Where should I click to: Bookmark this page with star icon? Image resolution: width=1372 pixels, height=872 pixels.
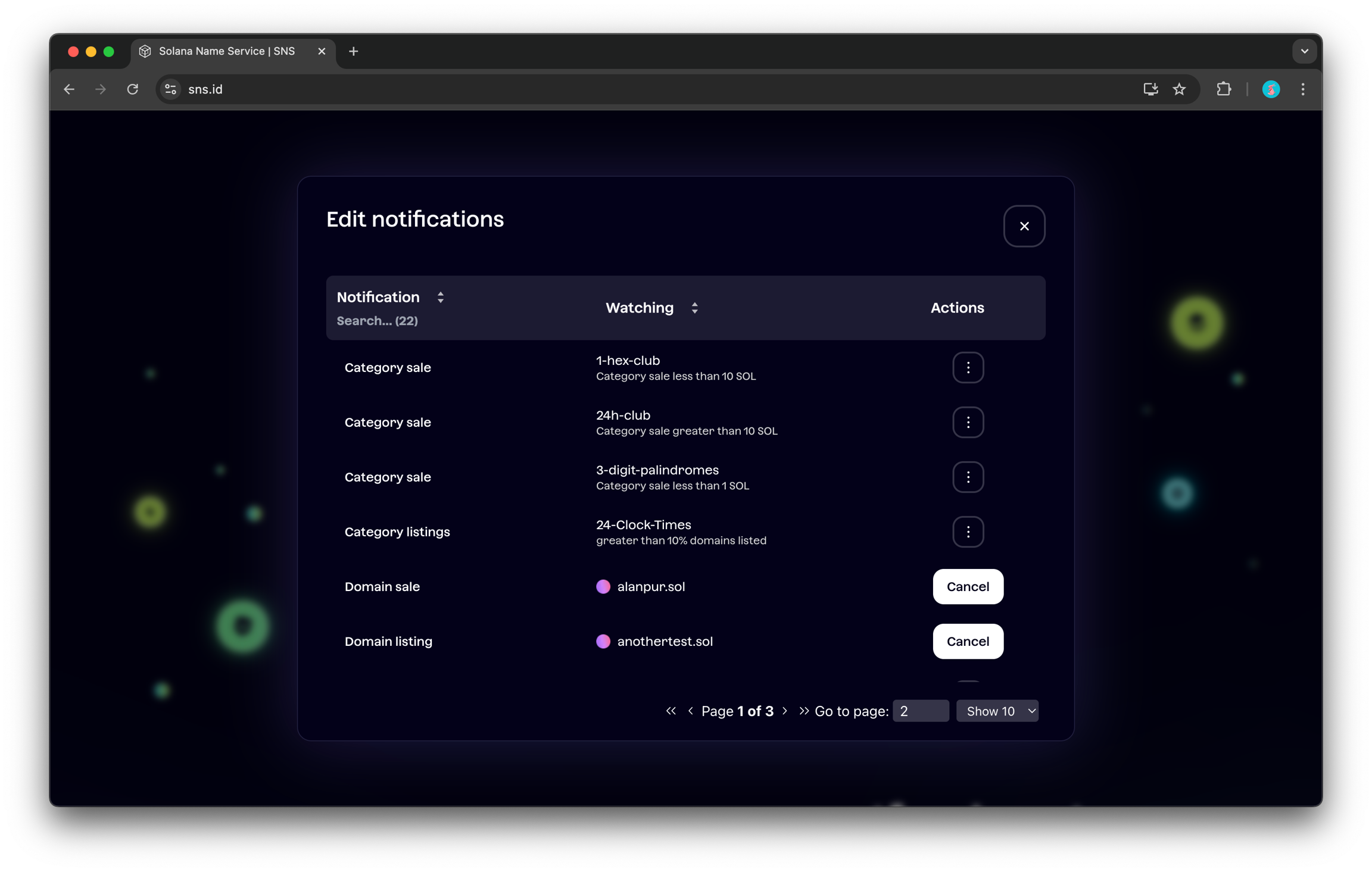[x=1179, y=89]
